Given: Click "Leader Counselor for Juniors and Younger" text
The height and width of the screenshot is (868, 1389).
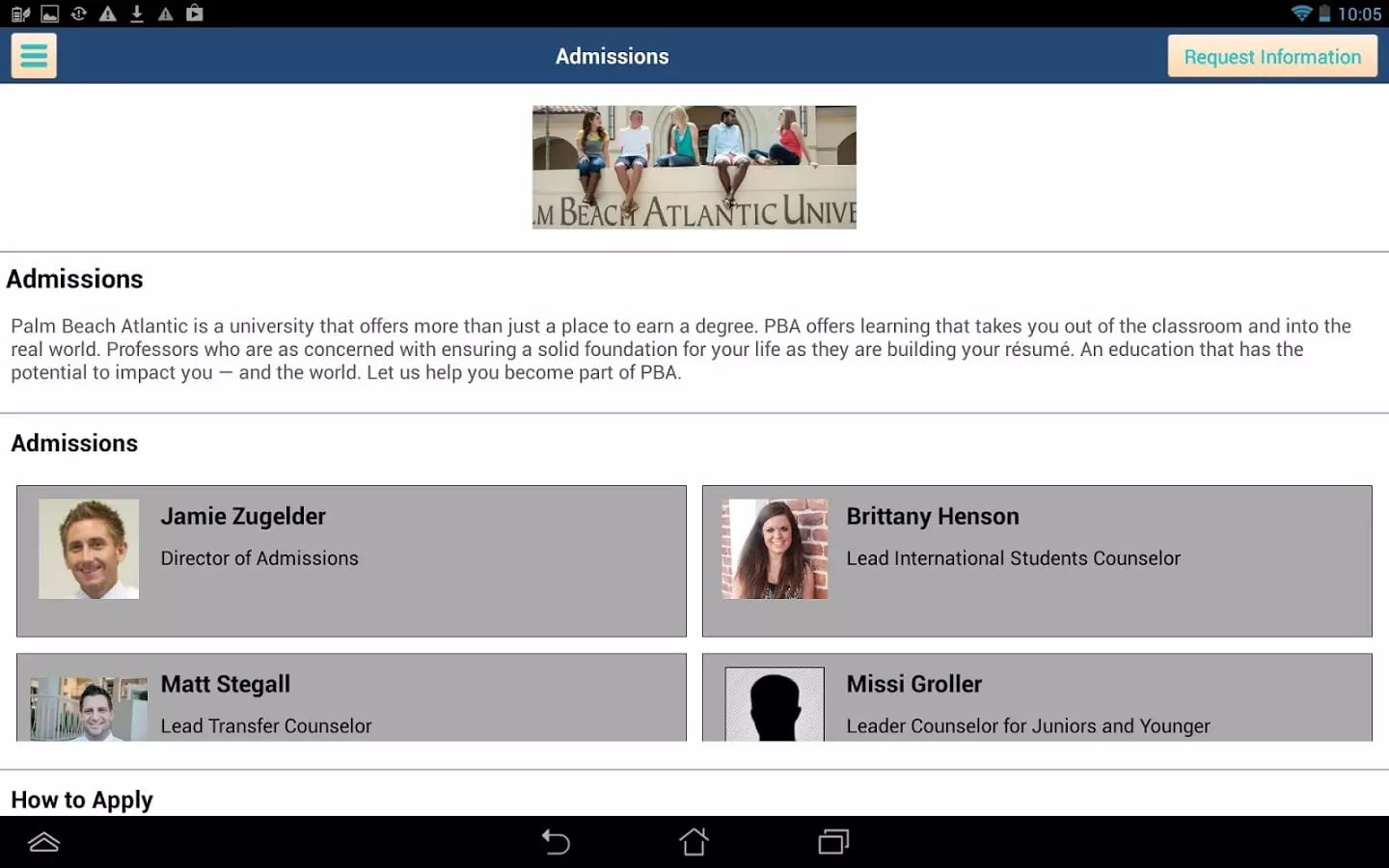Looking at the screenshot, I should tap(1028, 726).
